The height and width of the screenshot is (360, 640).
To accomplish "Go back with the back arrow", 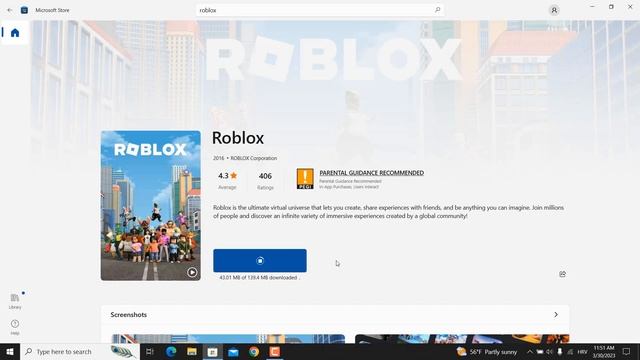I will [x=10, y=10].
